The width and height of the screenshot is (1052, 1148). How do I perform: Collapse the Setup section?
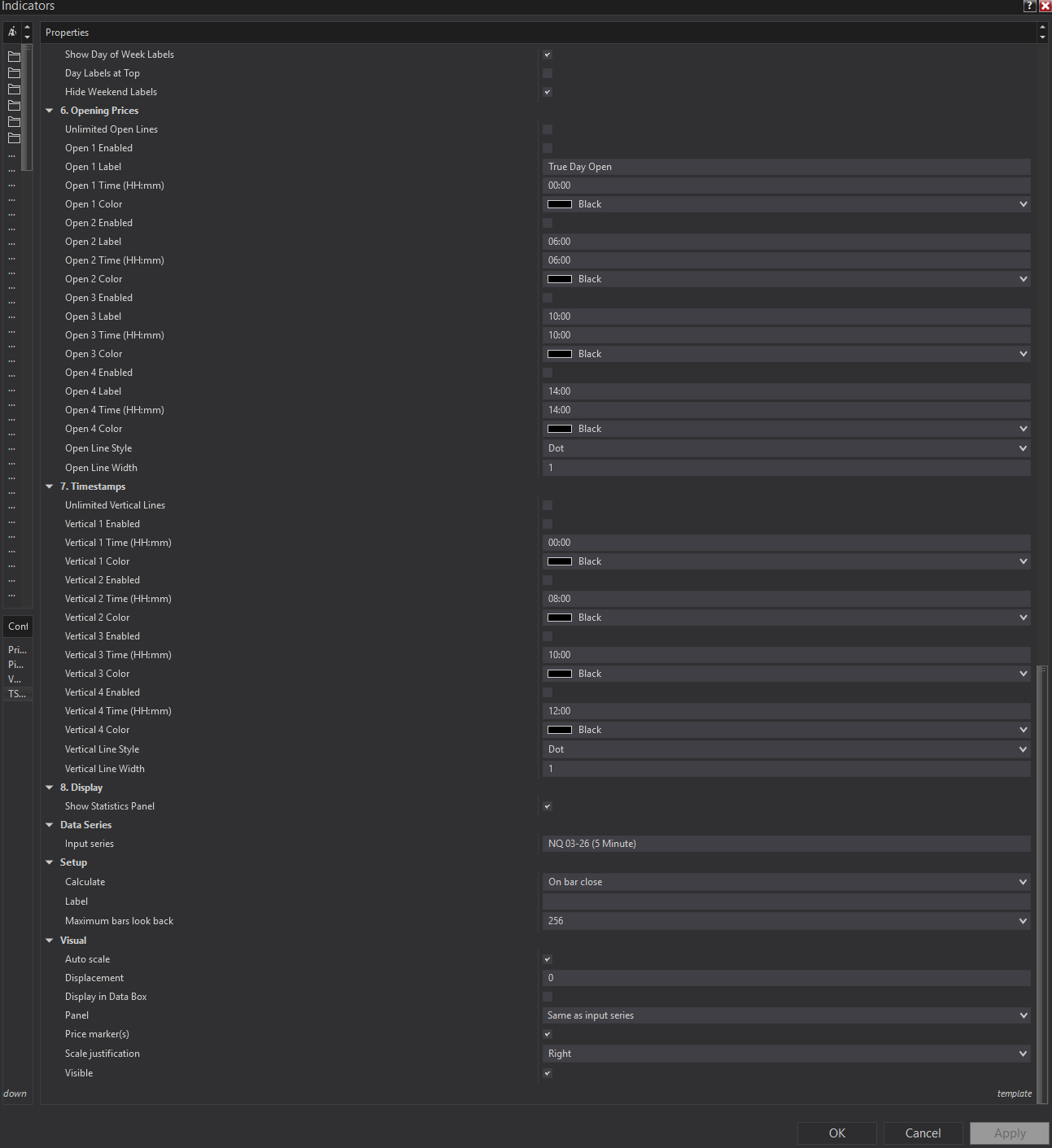coord(50,862)
